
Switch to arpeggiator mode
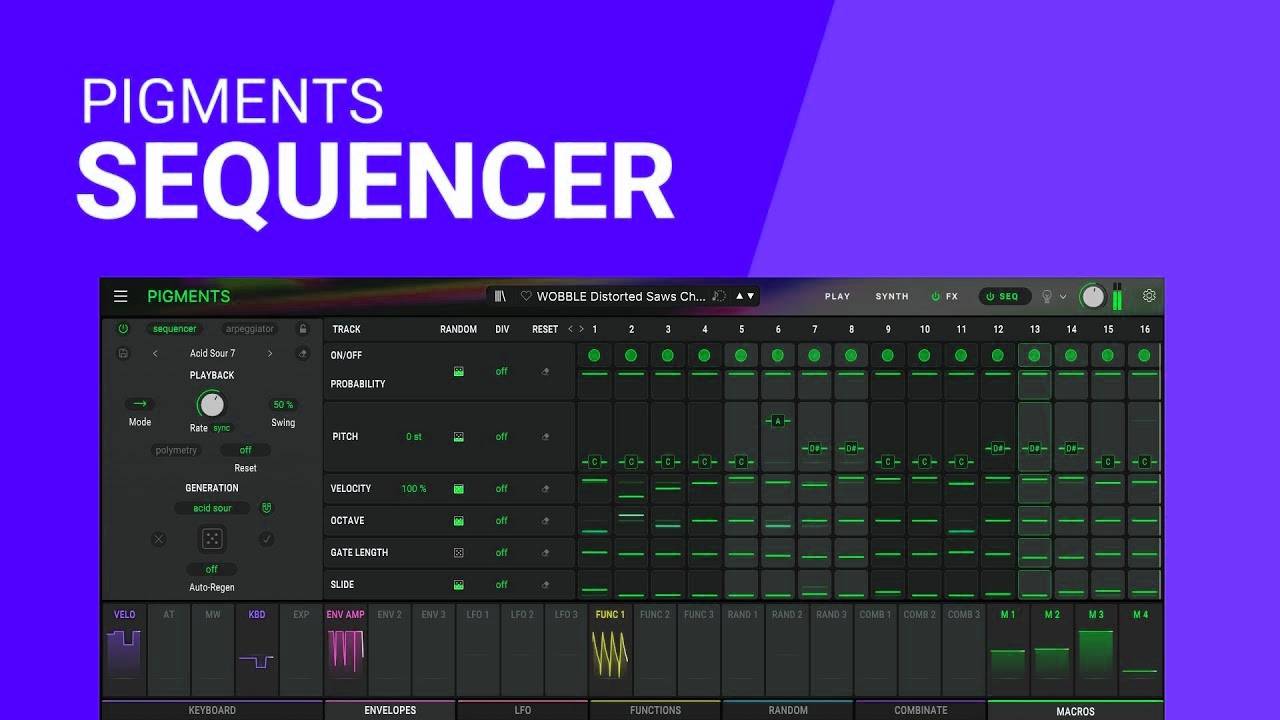(x=250, y=329)
